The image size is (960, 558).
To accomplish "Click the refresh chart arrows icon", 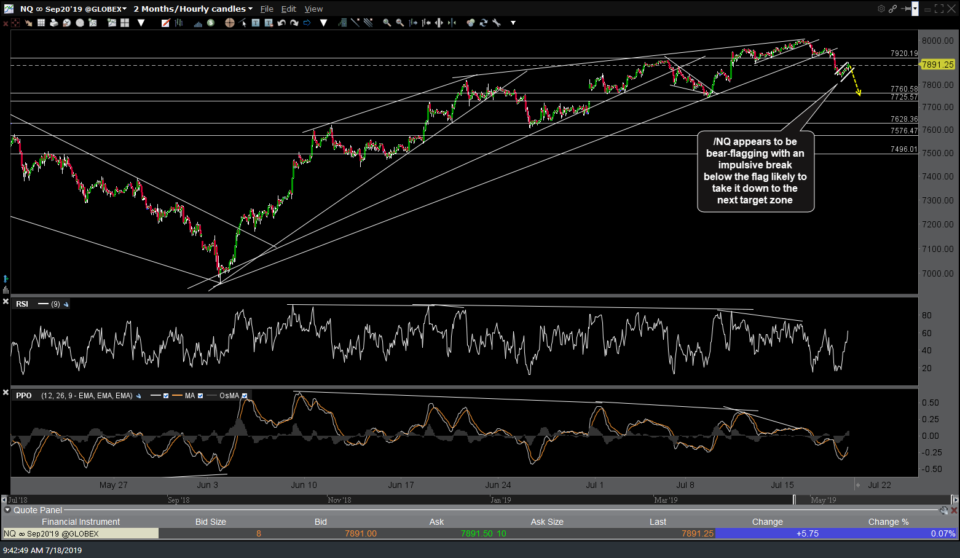I will 484,23.
